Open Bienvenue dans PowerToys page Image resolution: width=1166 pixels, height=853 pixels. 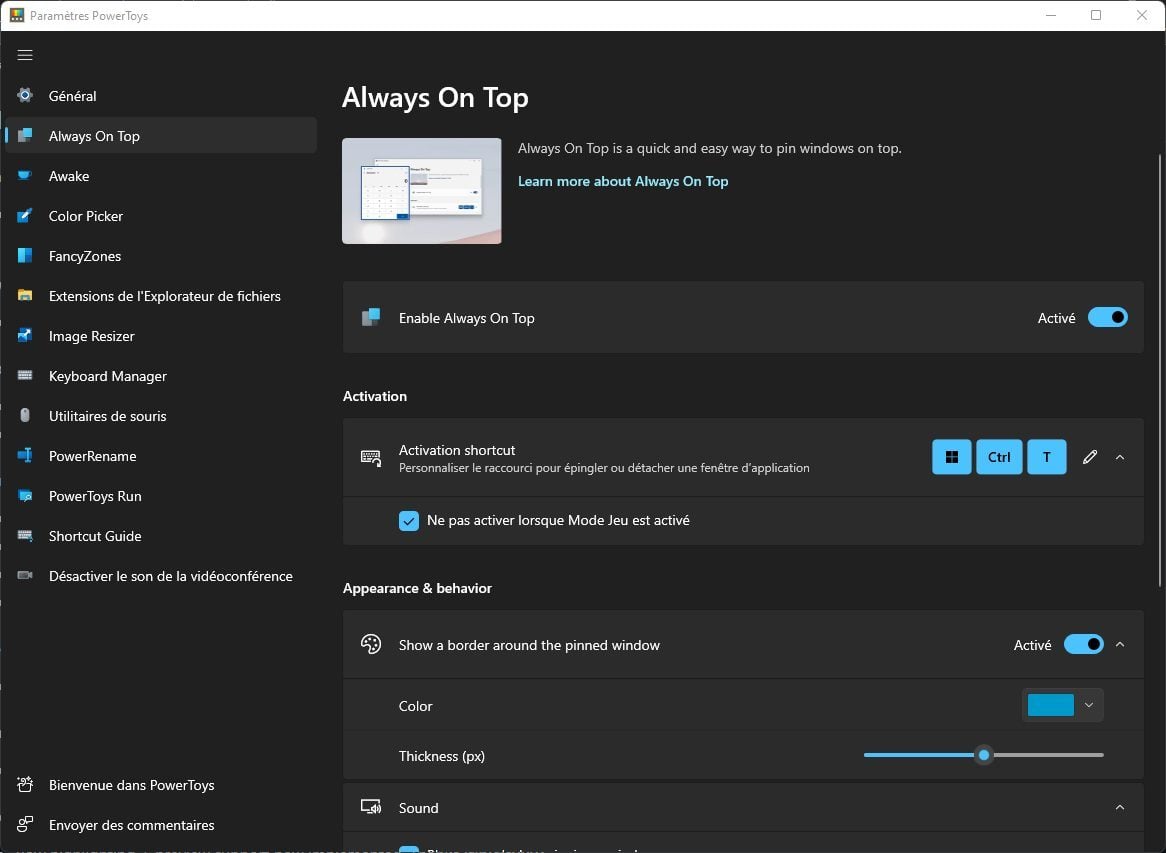click(x=161, y=785)
